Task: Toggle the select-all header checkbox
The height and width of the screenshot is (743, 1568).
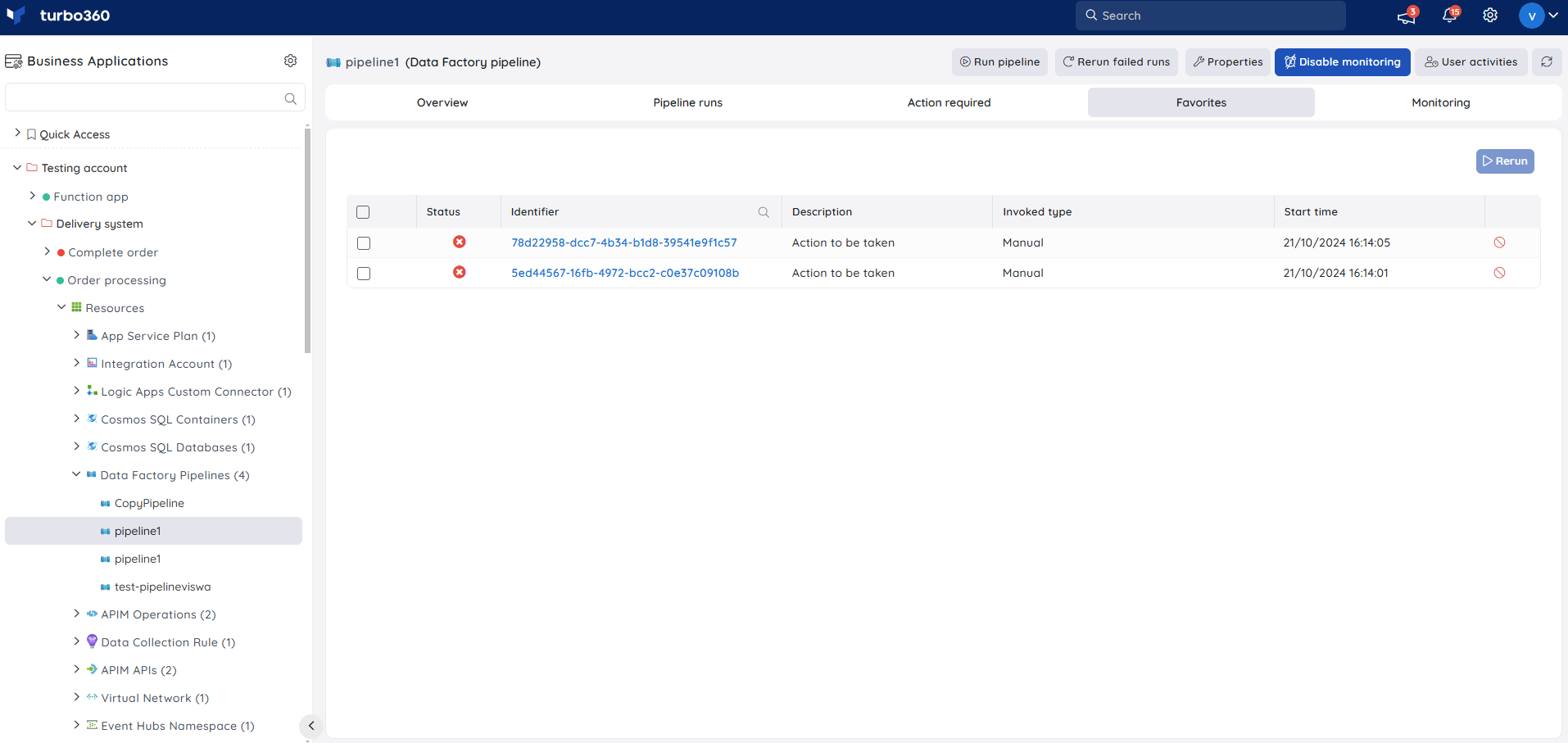Action: pyautogui.click(x=364, y=212)
